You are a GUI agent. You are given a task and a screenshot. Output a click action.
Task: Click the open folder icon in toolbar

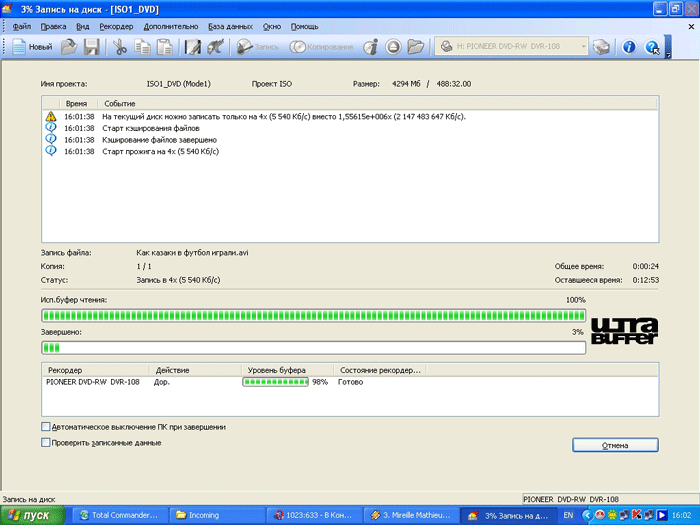pos(69,47)
